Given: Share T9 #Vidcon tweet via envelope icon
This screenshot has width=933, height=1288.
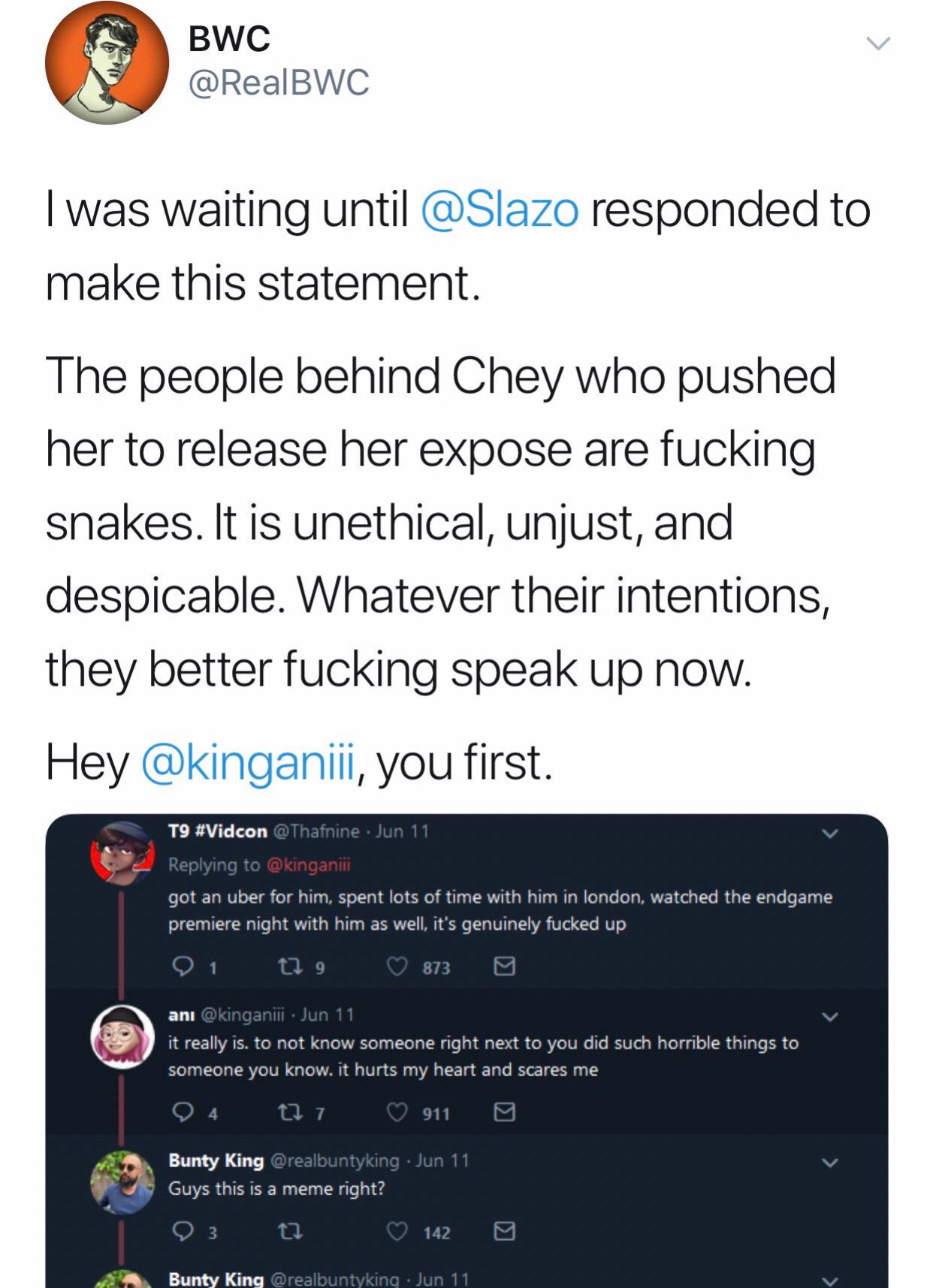Looking at the screenshot, I should point(504,967).
